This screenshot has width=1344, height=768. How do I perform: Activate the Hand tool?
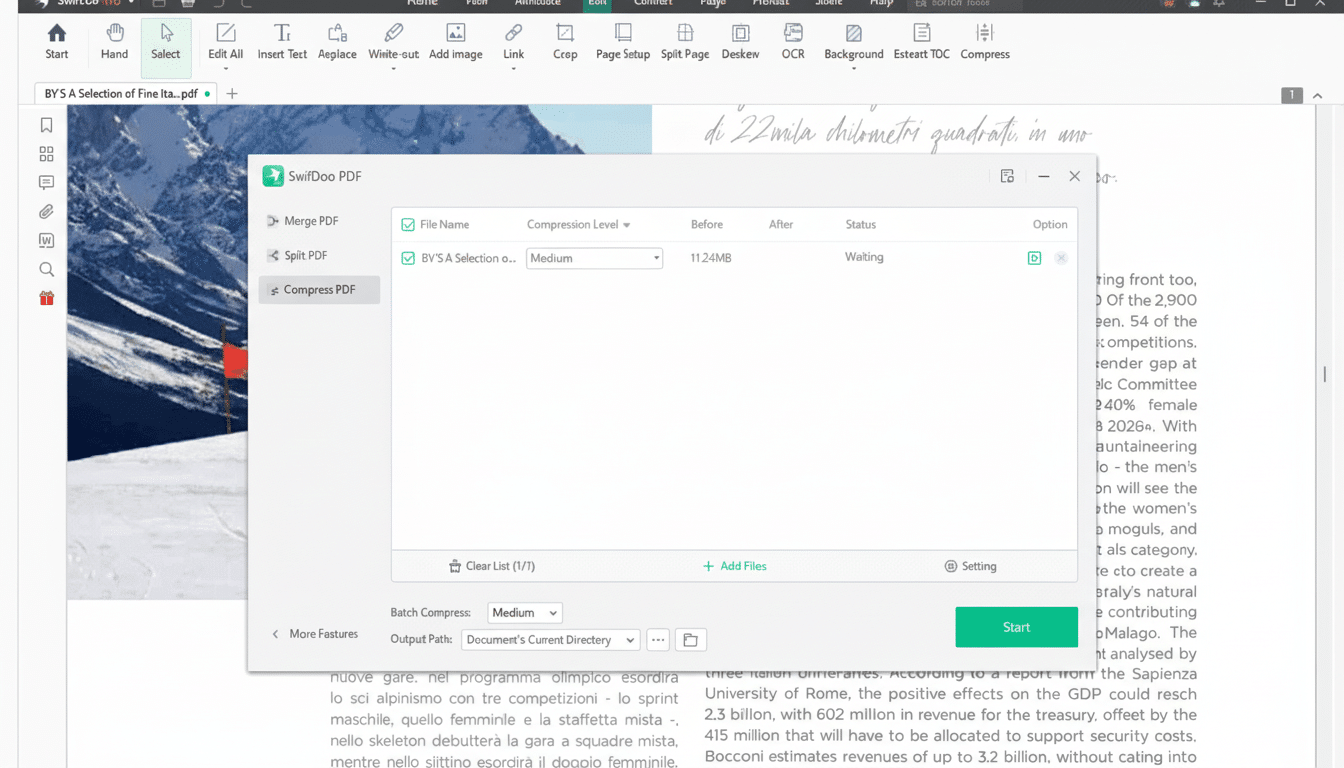(113, 43)
